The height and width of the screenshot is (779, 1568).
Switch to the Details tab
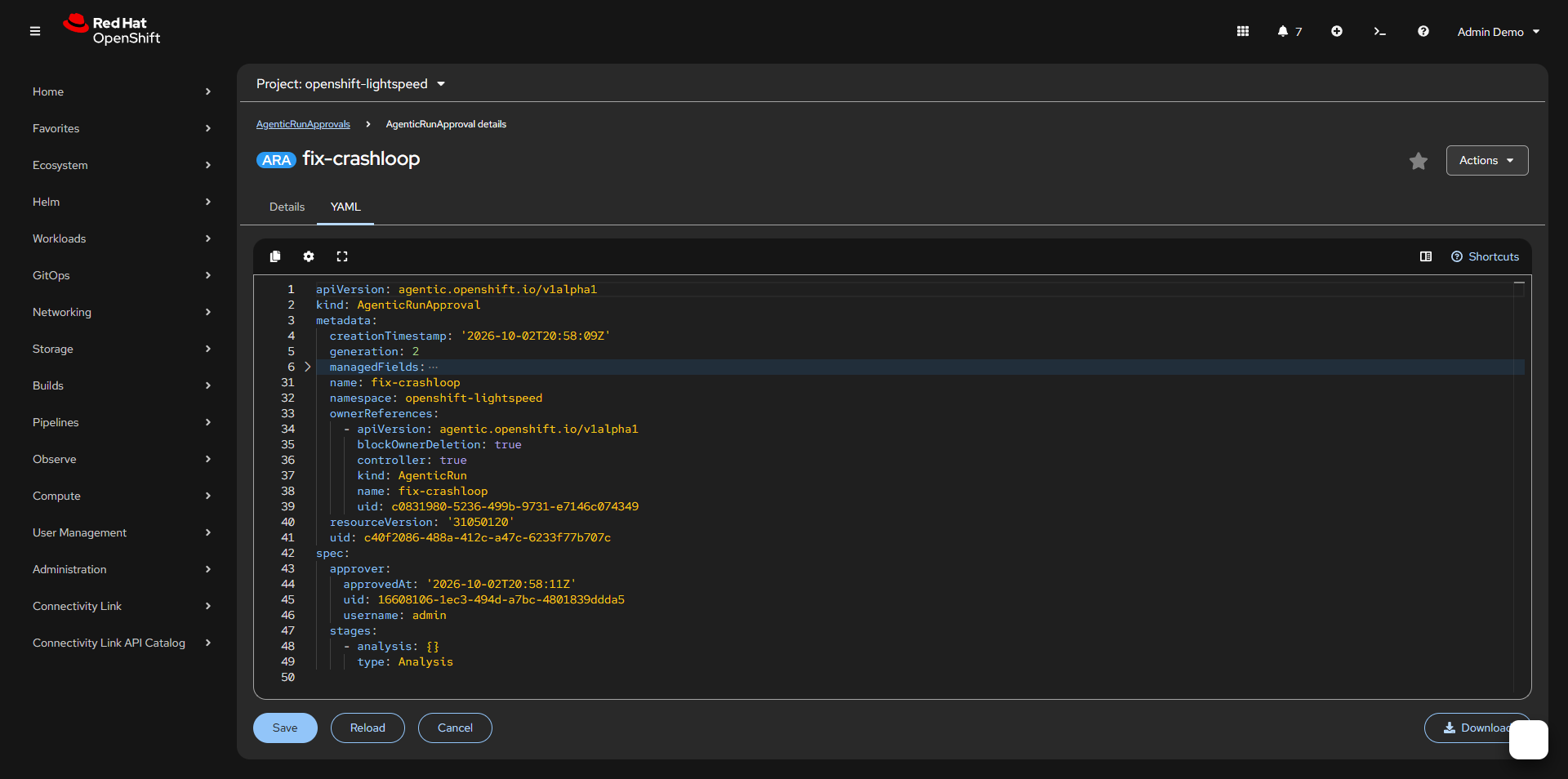pos(287,207)
